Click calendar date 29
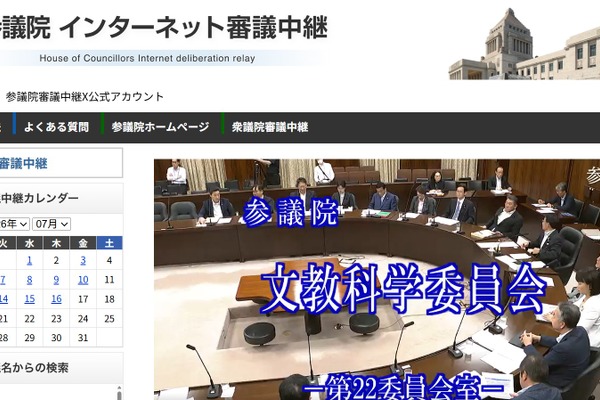Viewport: 600px width, 400px height. coord(29,338)
